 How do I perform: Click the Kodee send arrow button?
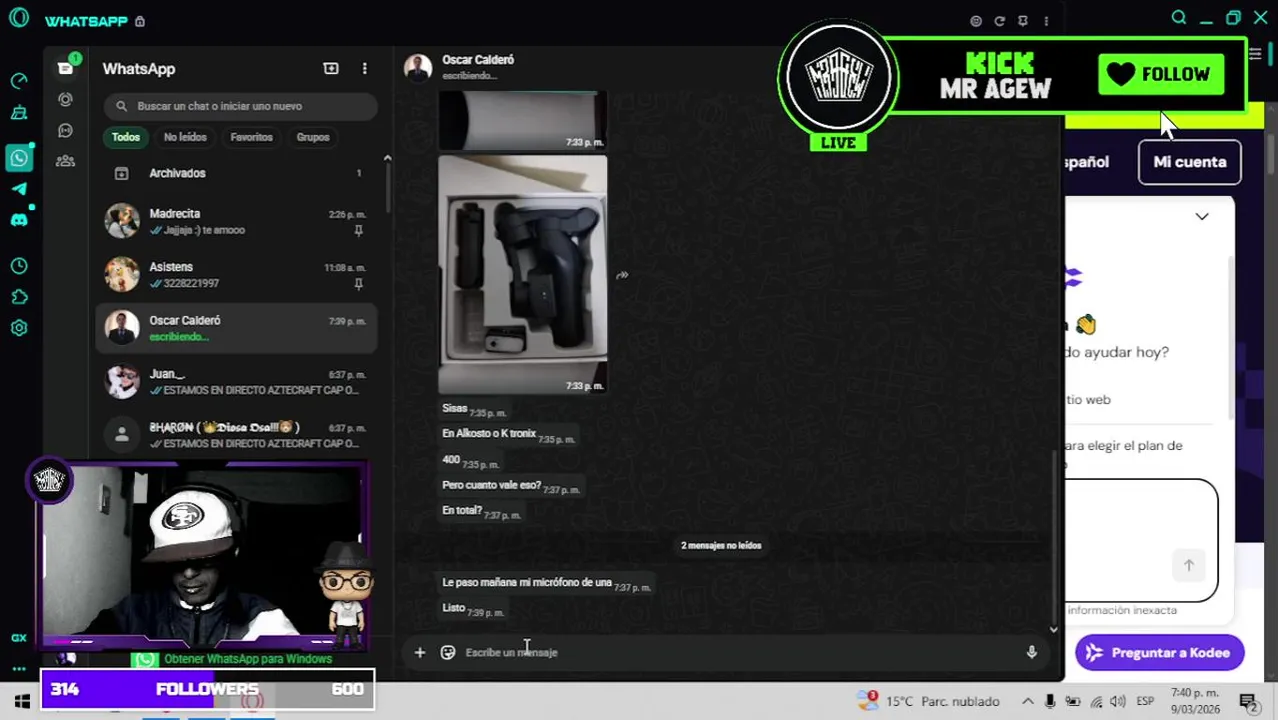(x=1188, y=565)
